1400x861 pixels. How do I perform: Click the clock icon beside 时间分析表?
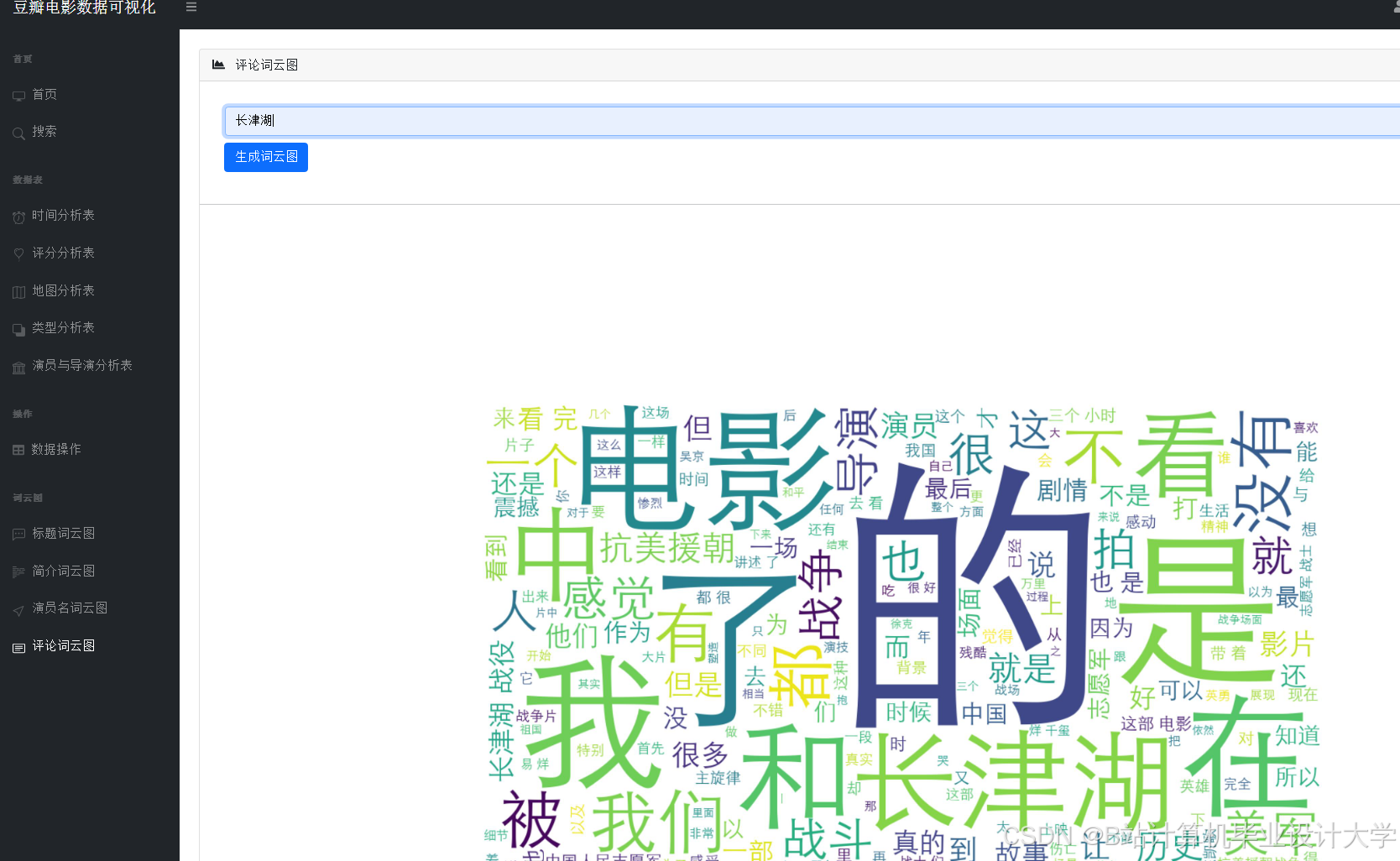(x=18, y=217)
